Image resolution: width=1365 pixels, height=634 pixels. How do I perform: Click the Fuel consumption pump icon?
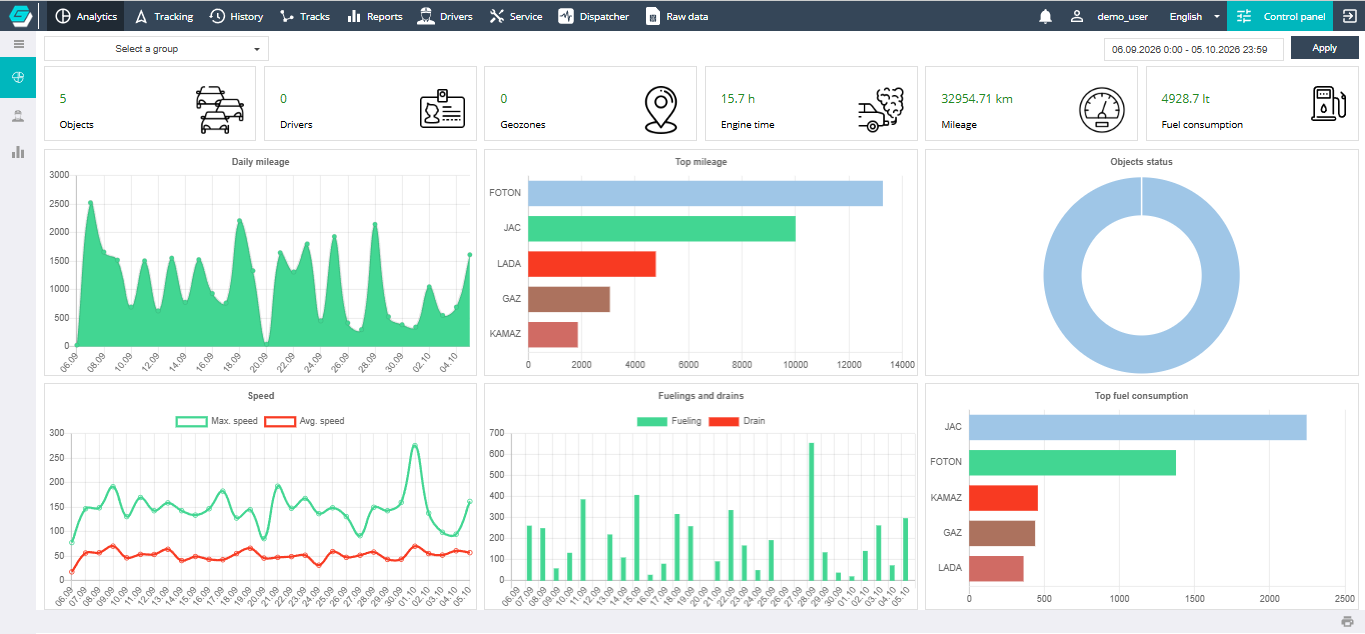[1329, 104]
